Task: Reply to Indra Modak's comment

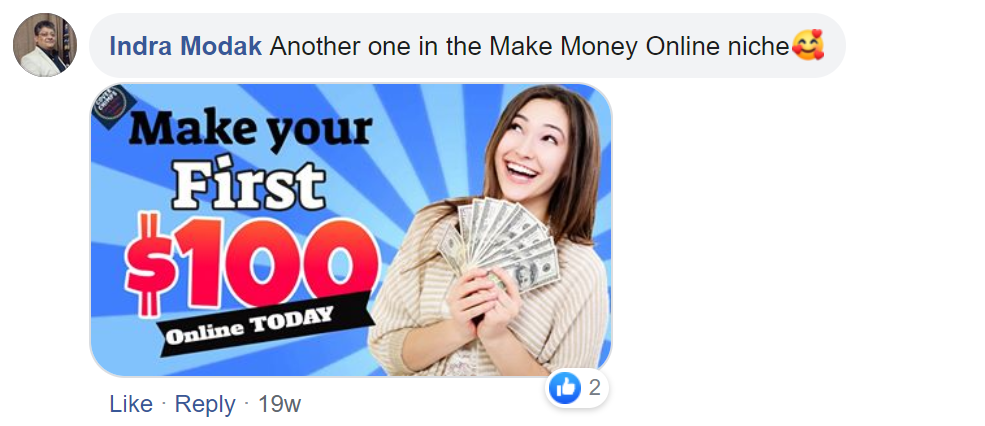Action: pyautogui.click(x=205, y=404)
